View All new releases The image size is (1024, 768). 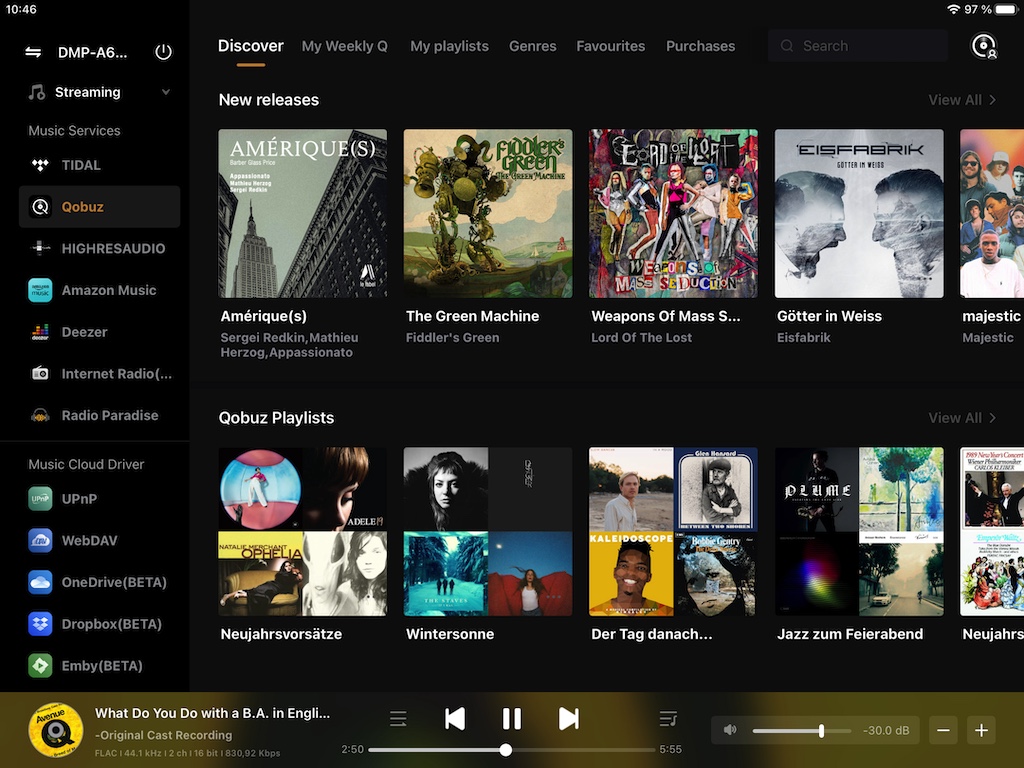(963, 100)
